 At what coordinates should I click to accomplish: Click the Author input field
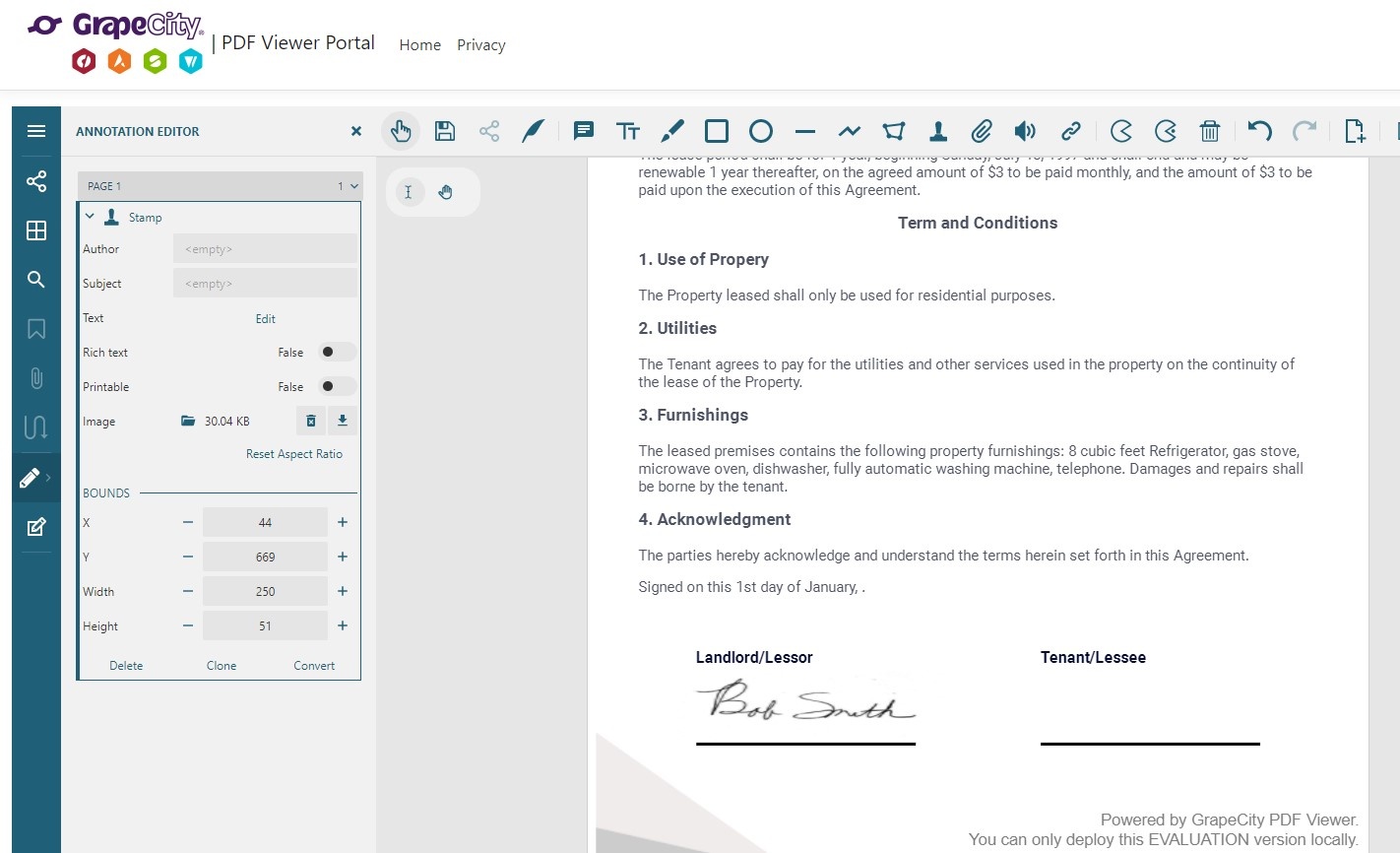(265, 249)
